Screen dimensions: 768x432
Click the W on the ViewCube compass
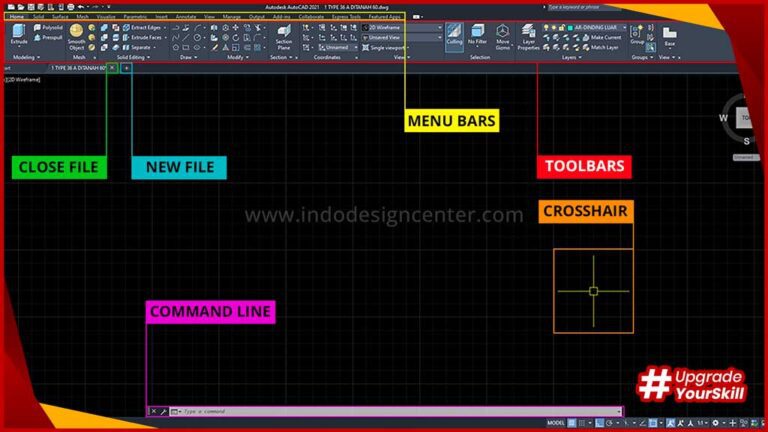point(723,118)
